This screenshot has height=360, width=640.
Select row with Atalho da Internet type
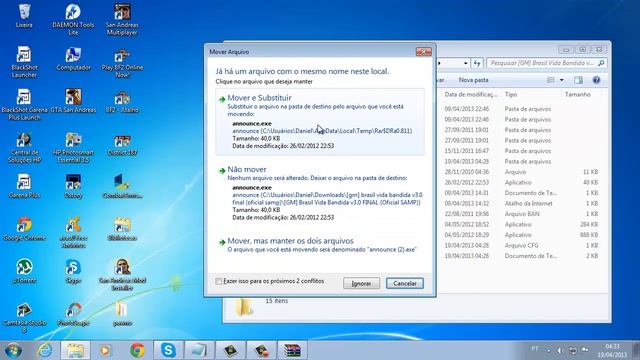521,203
